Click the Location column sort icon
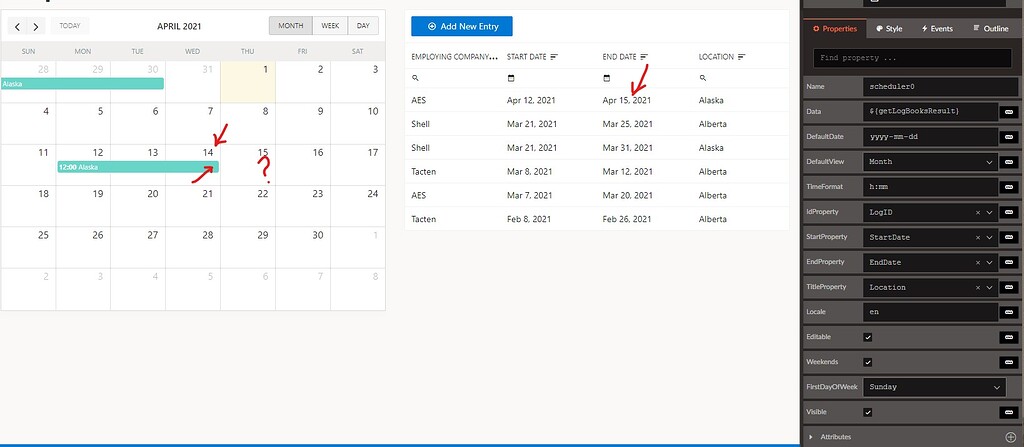1024x447 pixels. [741, 57]
